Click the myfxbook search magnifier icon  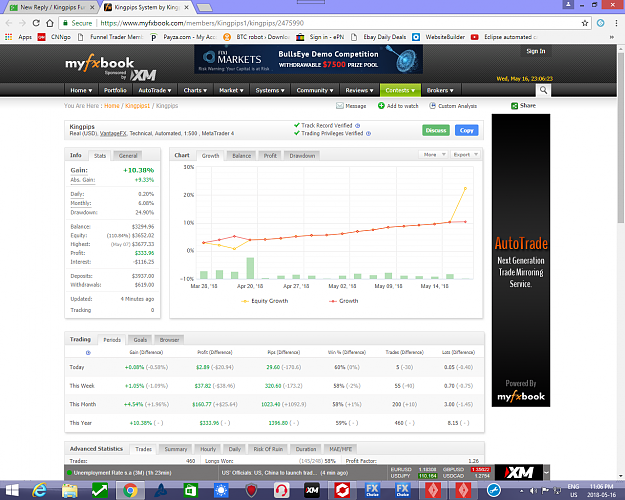543,90
